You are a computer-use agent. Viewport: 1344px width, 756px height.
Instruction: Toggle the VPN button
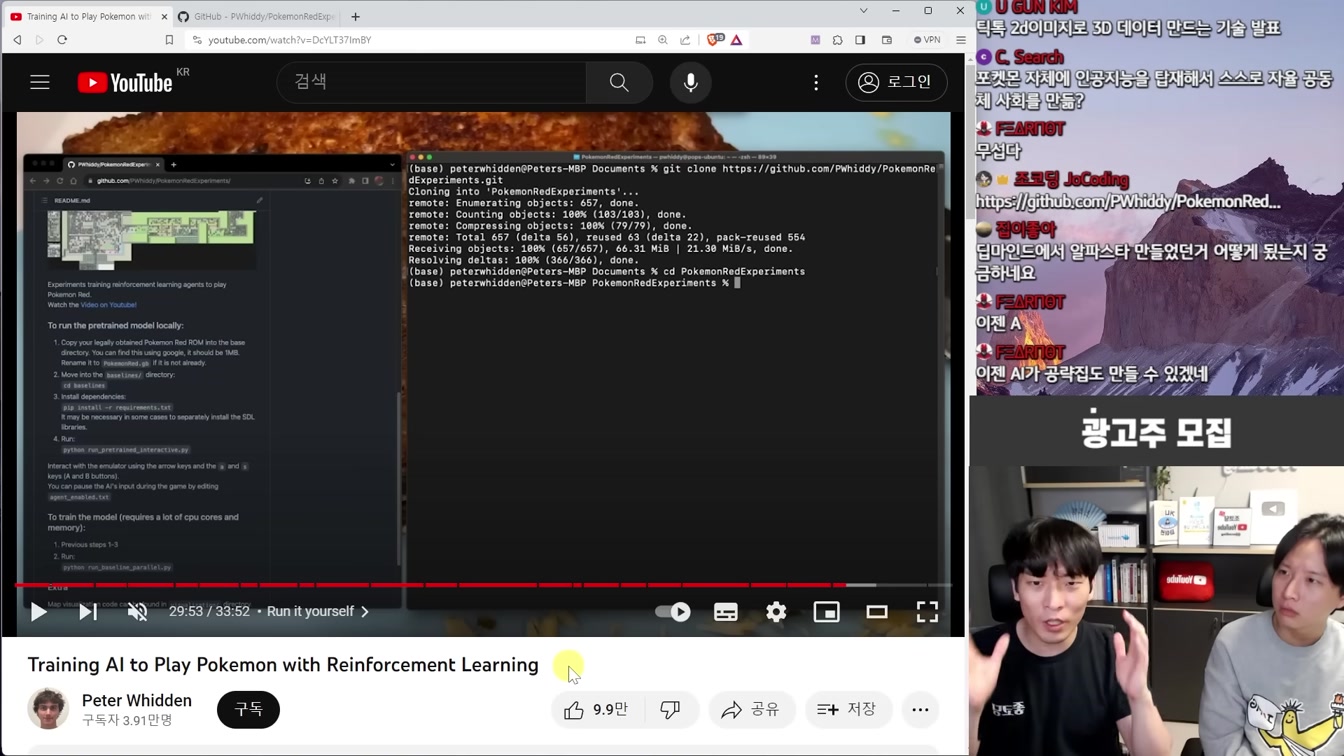point(927,40)
